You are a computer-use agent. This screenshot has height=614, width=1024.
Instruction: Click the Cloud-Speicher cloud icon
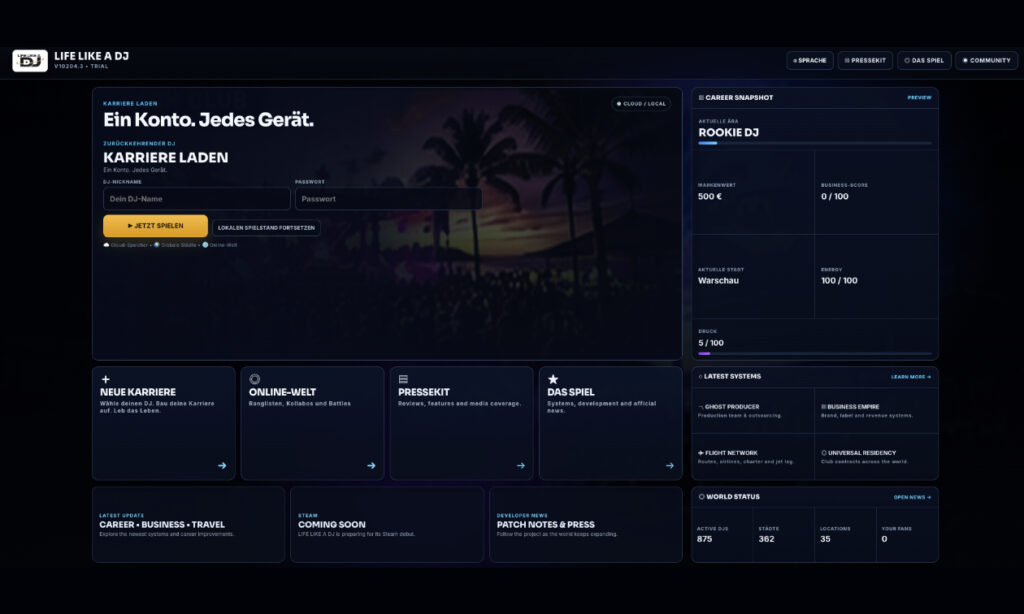106,245
